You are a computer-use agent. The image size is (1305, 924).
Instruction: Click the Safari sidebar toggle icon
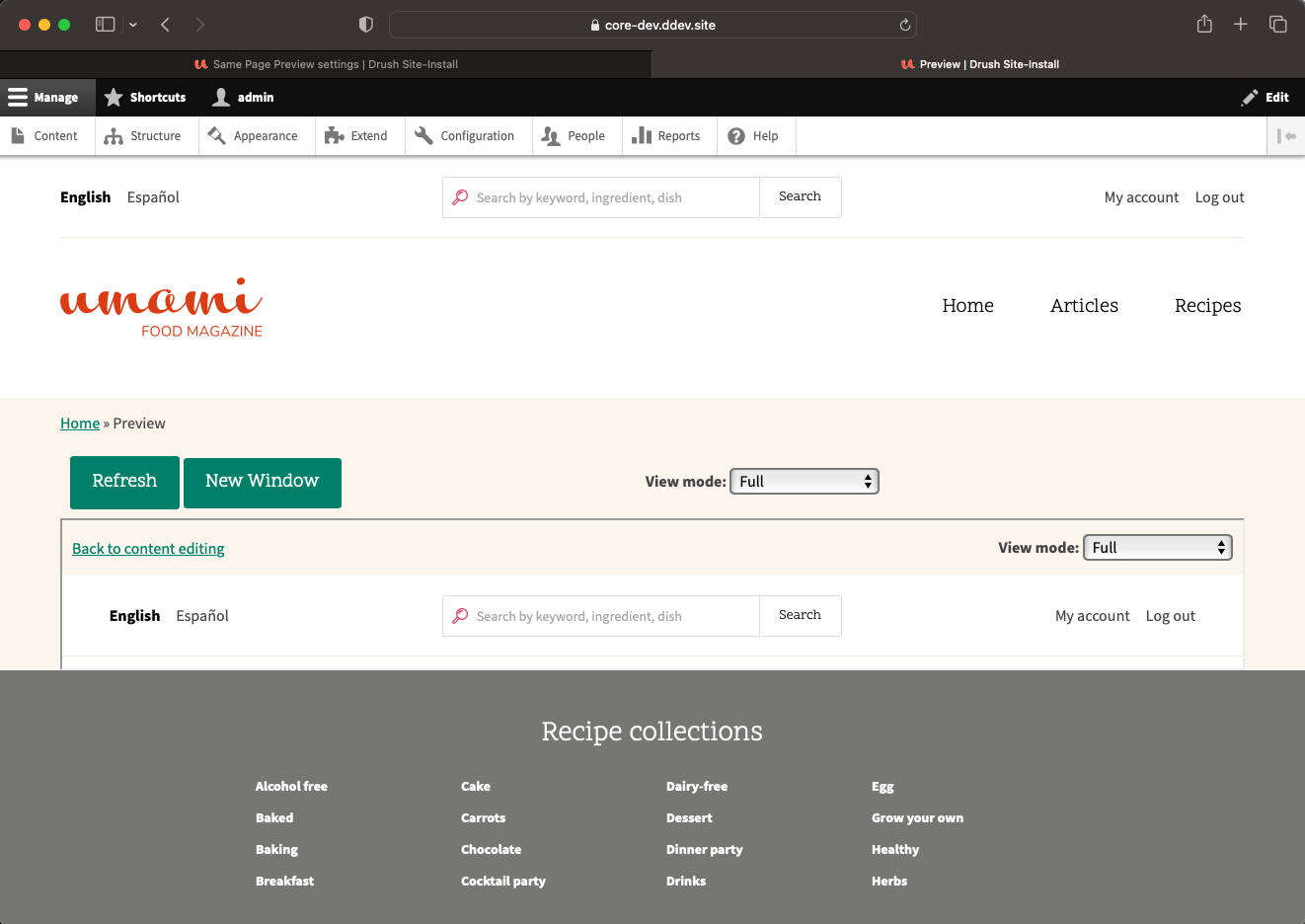[x=105, y=25]
